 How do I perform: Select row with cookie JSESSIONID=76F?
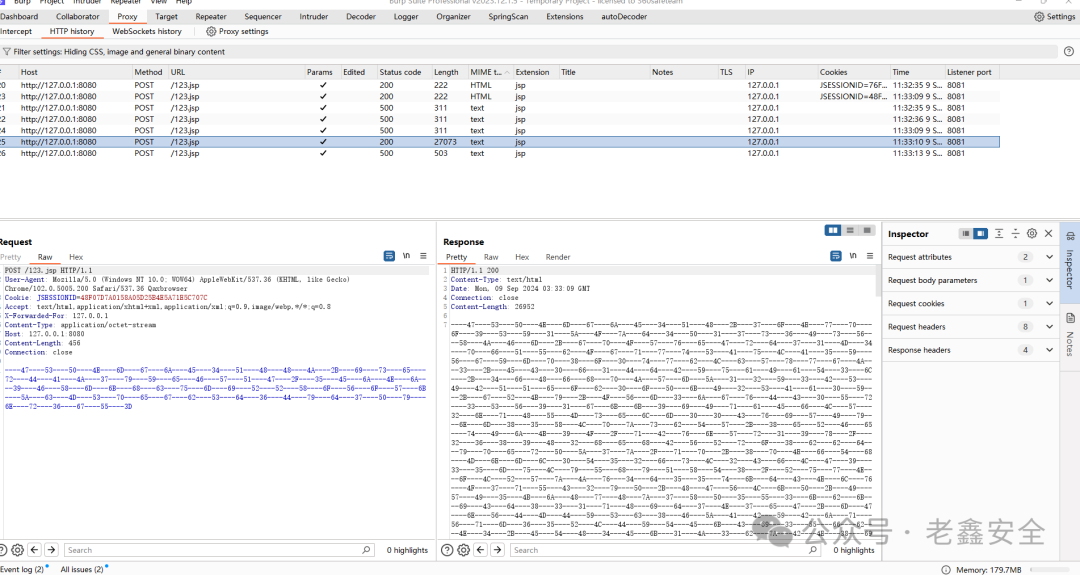(x=499, y=85)
